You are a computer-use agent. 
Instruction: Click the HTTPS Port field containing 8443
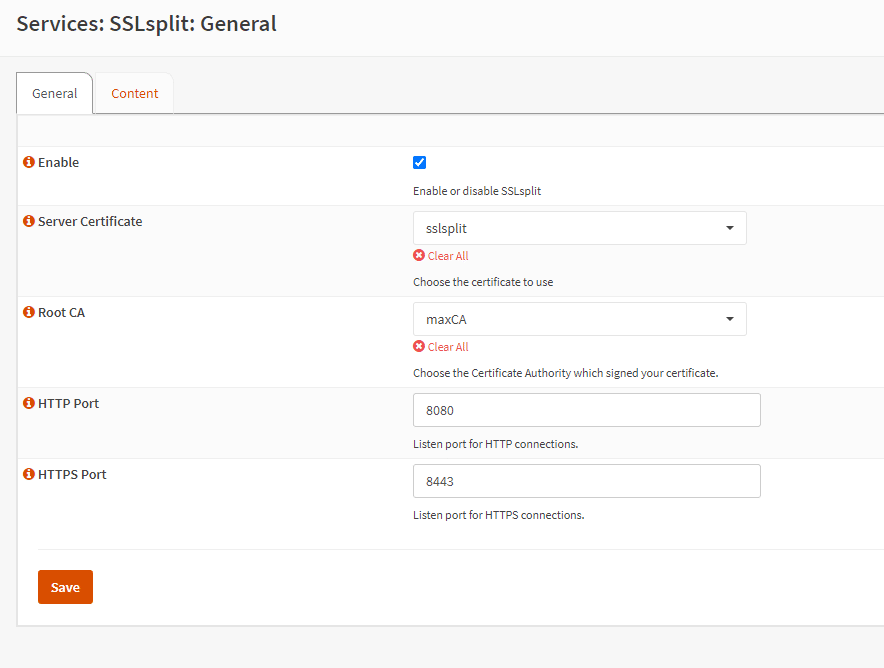(586, 481)
